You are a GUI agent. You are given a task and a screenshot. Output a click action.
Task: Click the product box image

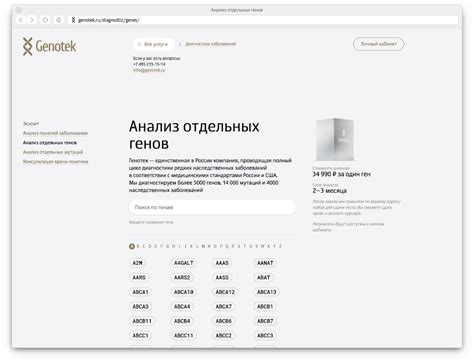point(334,139)
